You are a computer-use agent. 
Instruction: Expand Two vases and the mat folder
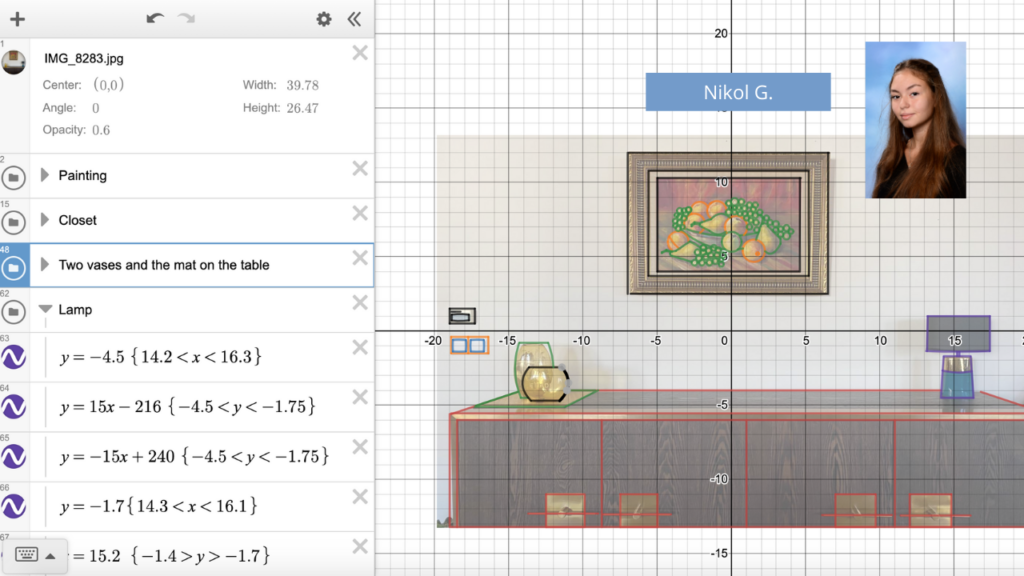click(x=44, y=264)
